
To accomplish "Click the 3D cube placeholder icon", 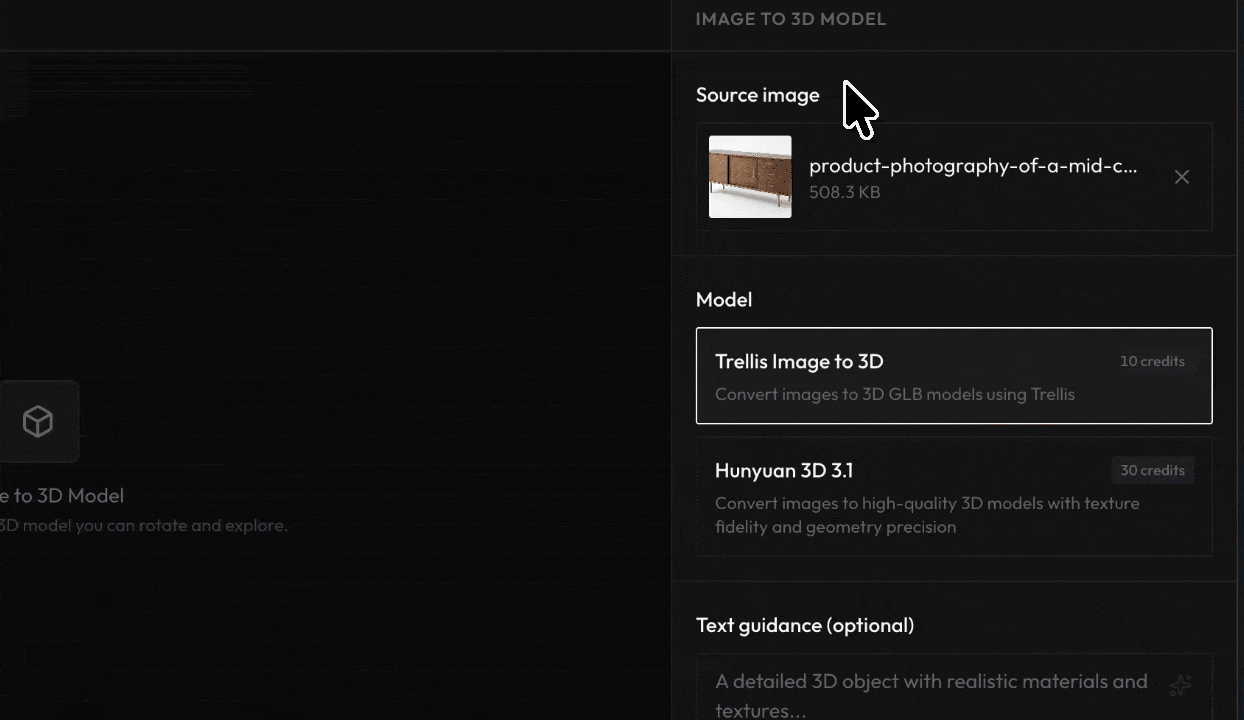I will pyautogui.click(x=38, y=421).
